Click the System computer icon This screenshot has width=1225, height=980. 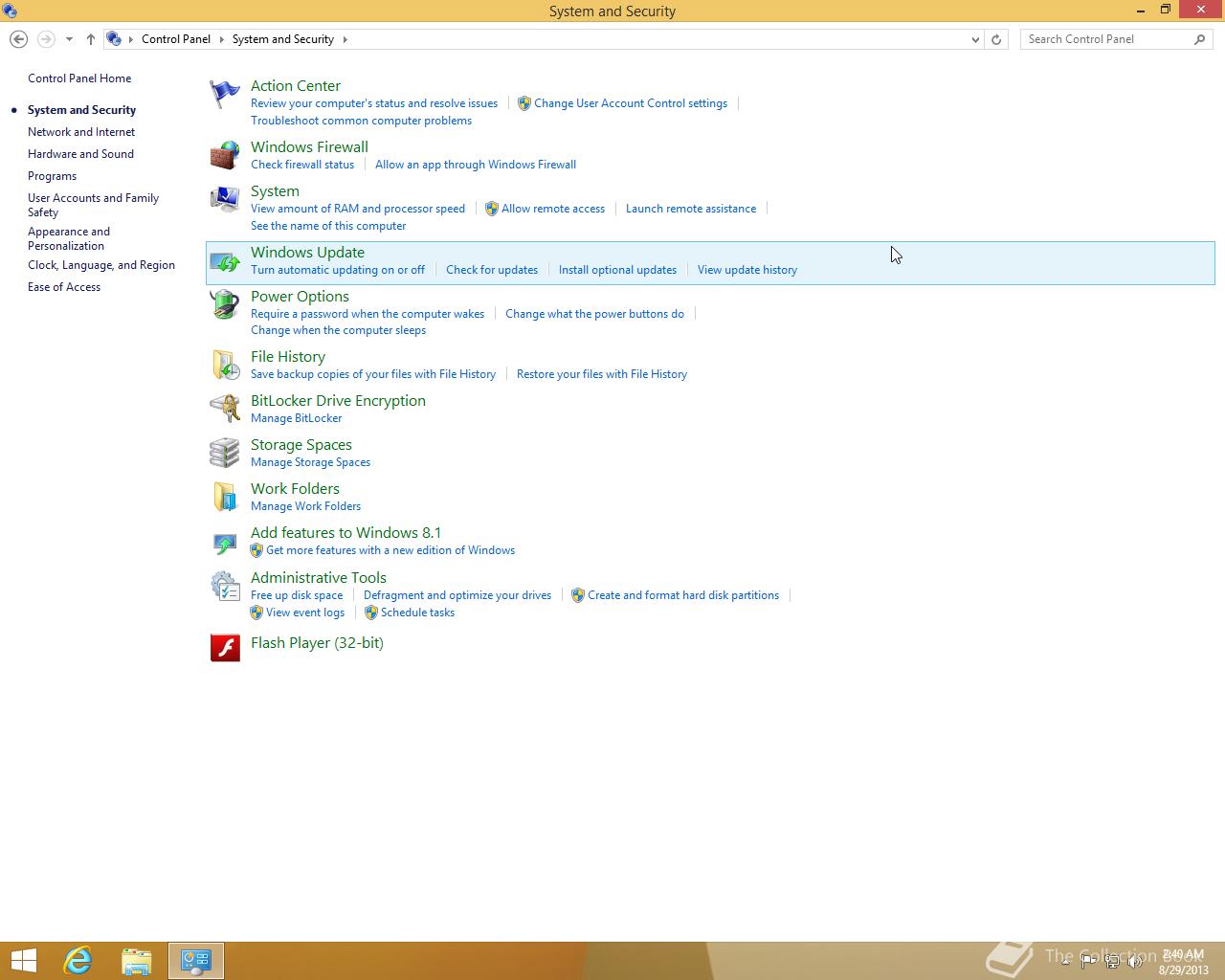(x=225, y=199)
